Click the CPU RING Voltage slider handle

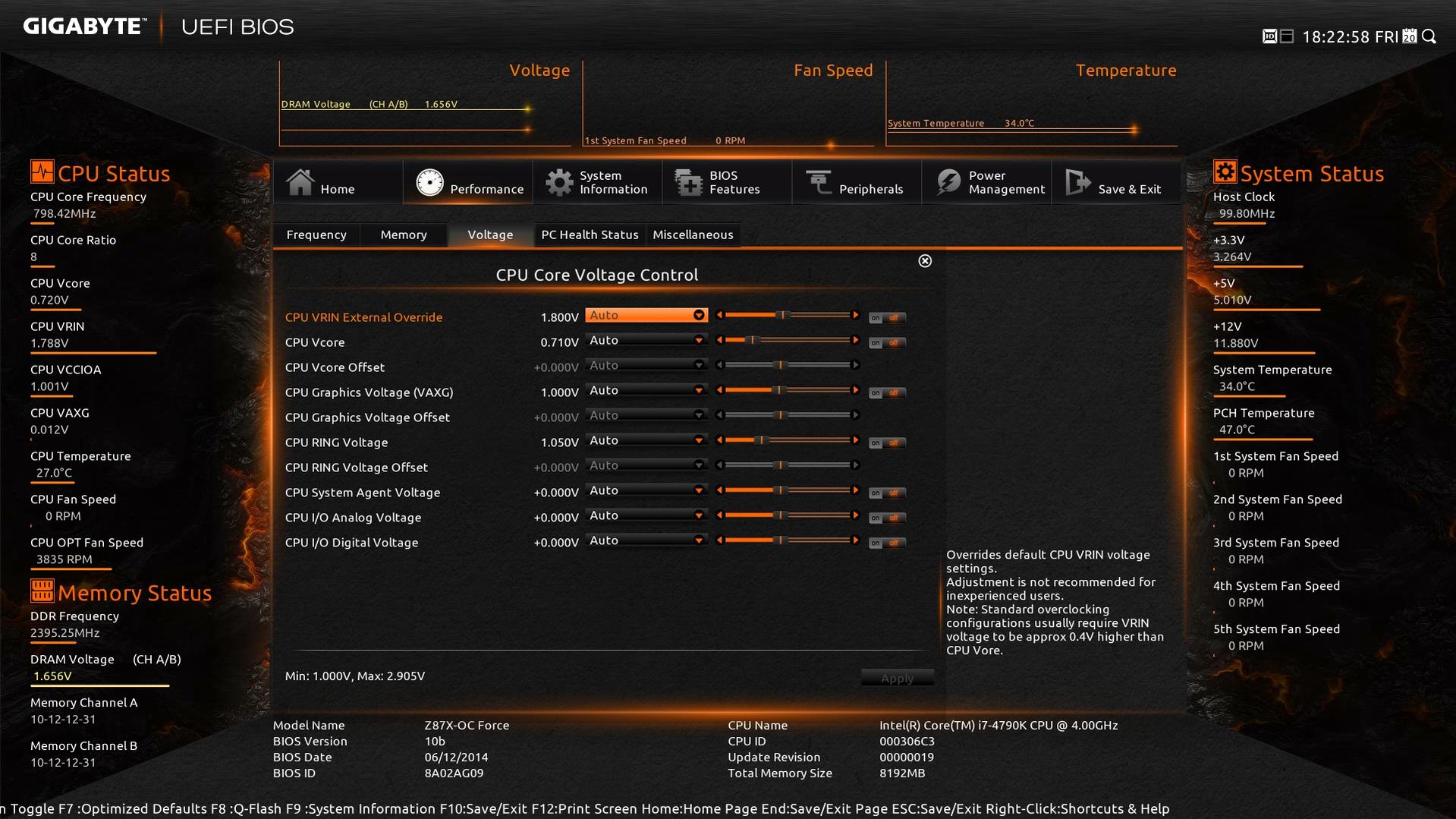point(761,440)
